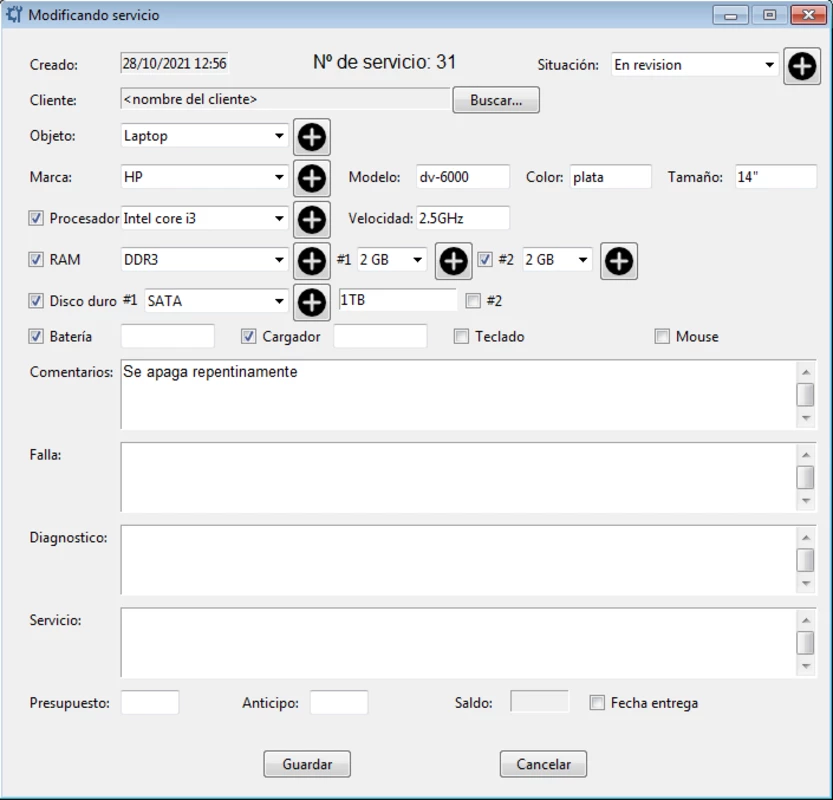
Task: Open the RAM #1 size dropdown
Action: (392, 260)
